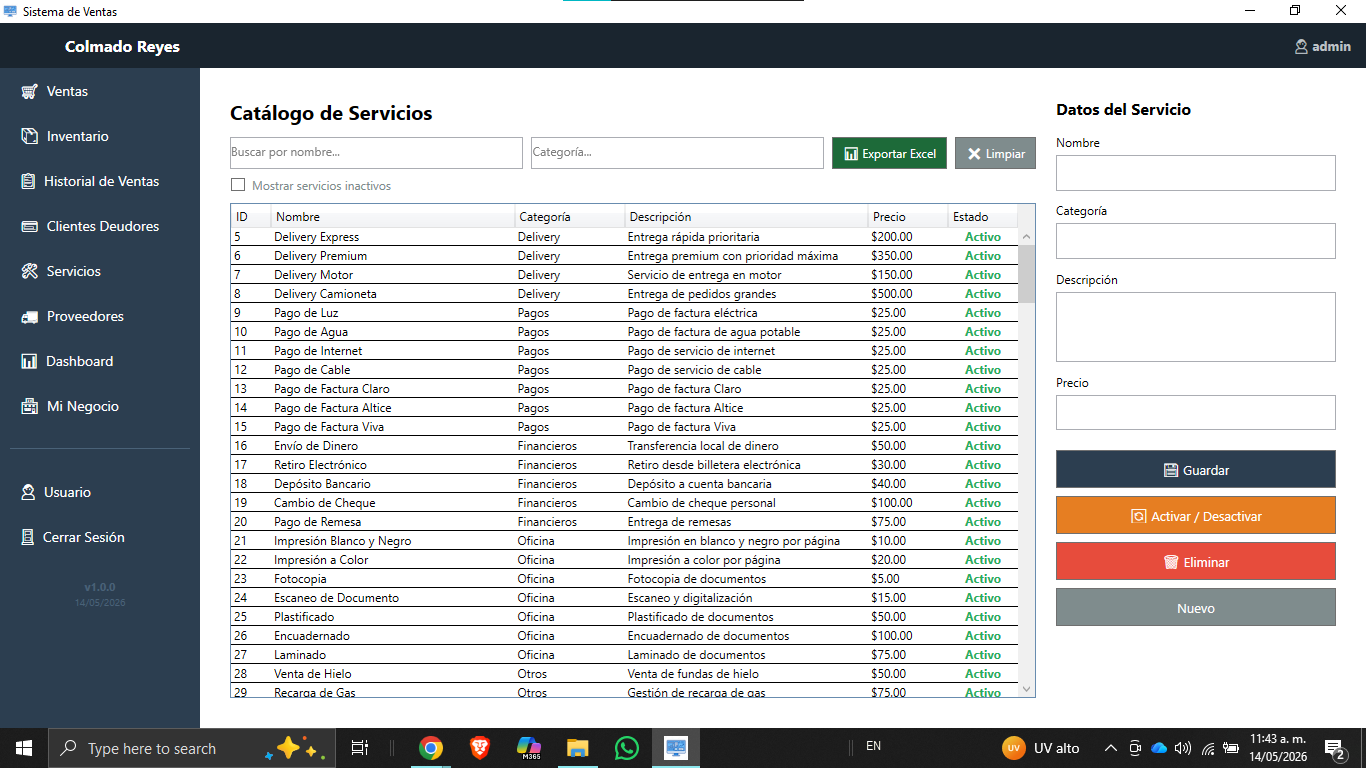Navigate to Proveedores section

coord(100,316)
